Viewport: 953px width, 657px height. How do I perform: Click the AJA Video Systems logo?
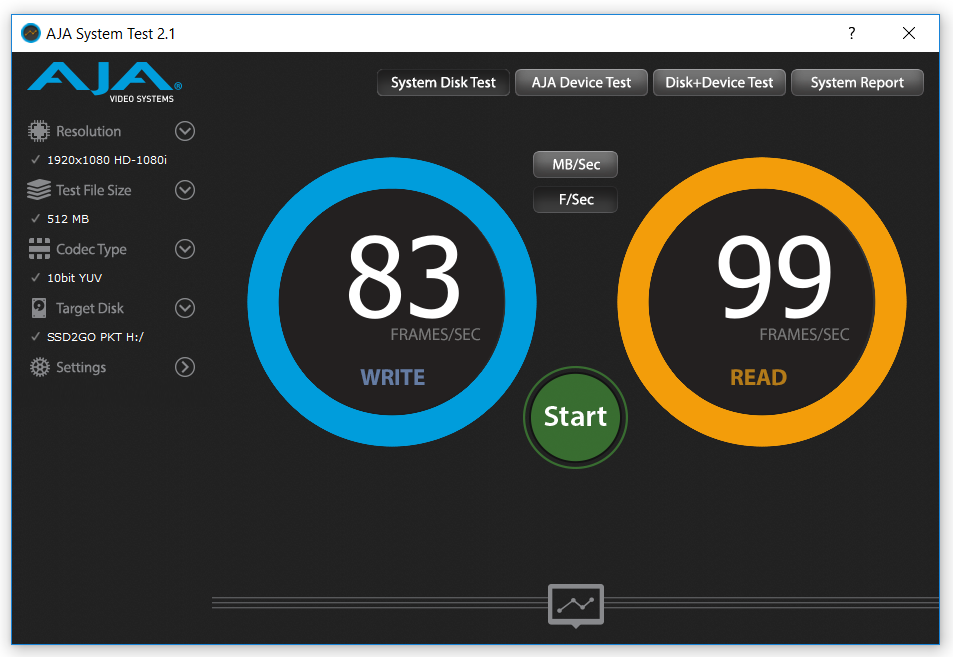click(104, 82)
